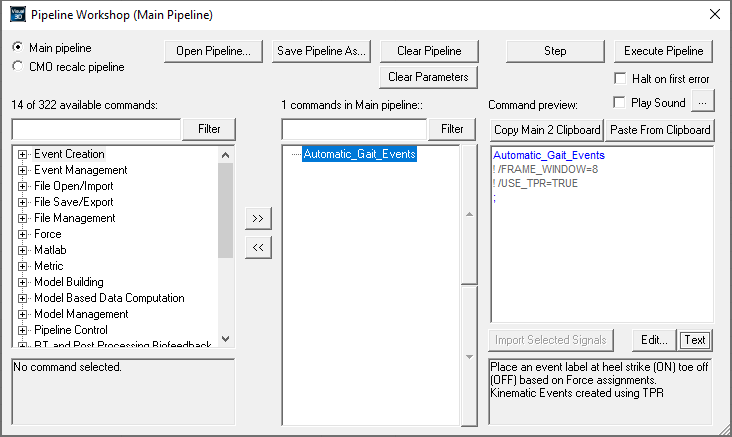Select the Main pipeline radio button
The image size is (732, 437).
pos(19,48)
